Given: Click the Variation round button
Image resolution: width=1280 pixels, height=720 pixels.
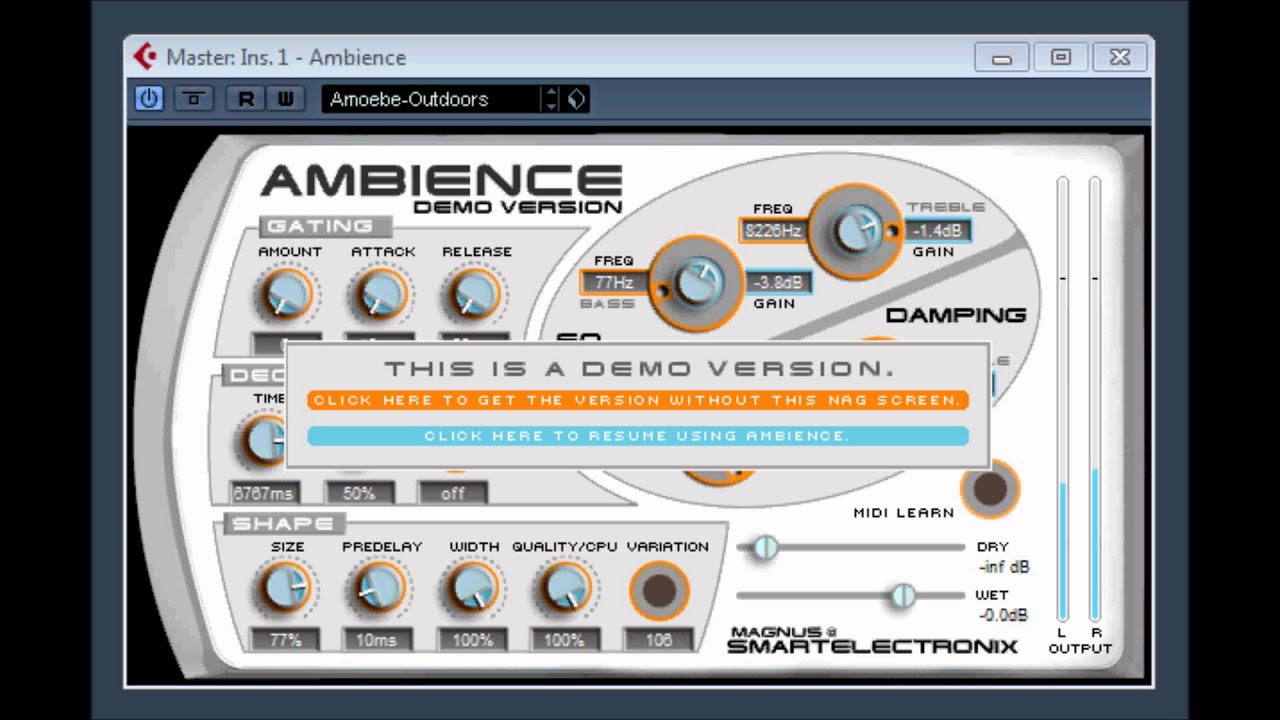Looking at the screenshot, I should pos(659,591).
